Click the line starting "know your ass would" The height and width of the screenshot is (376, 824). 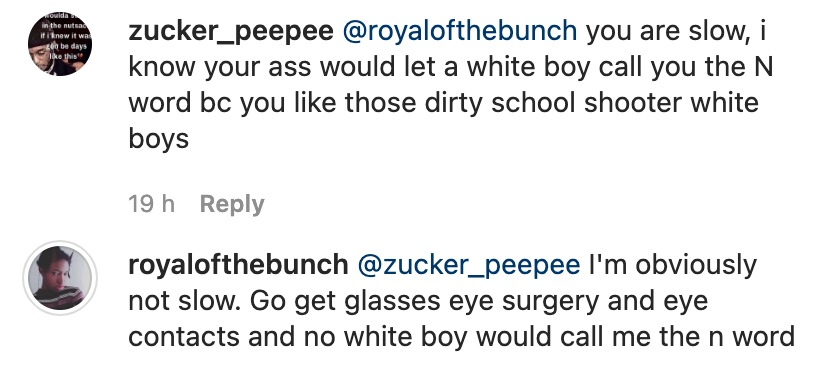(x=450, y=67)
